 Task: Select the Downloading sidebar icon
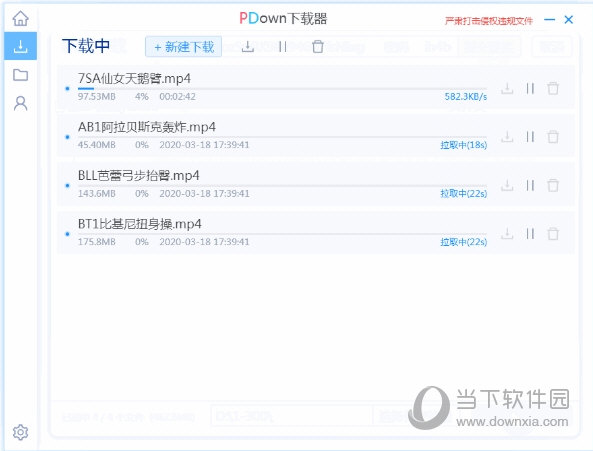(20, 46)
